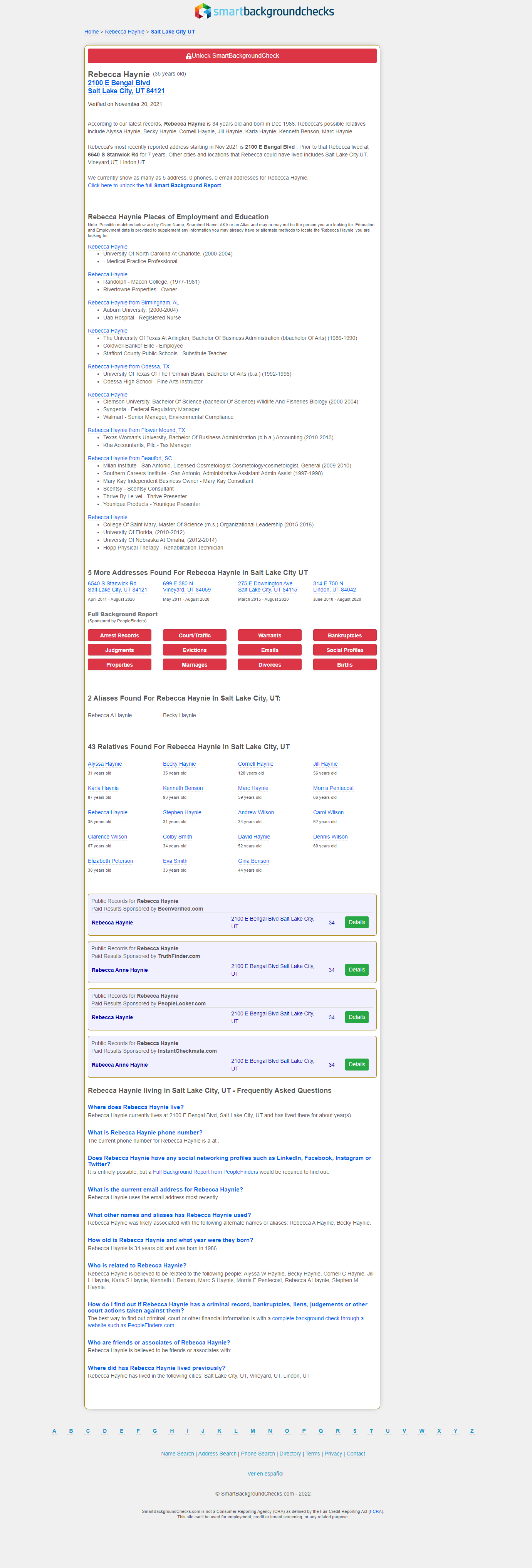Click Marriages button
The image size is (532, 1568).
pyautogui.click(x=195, y=665)
